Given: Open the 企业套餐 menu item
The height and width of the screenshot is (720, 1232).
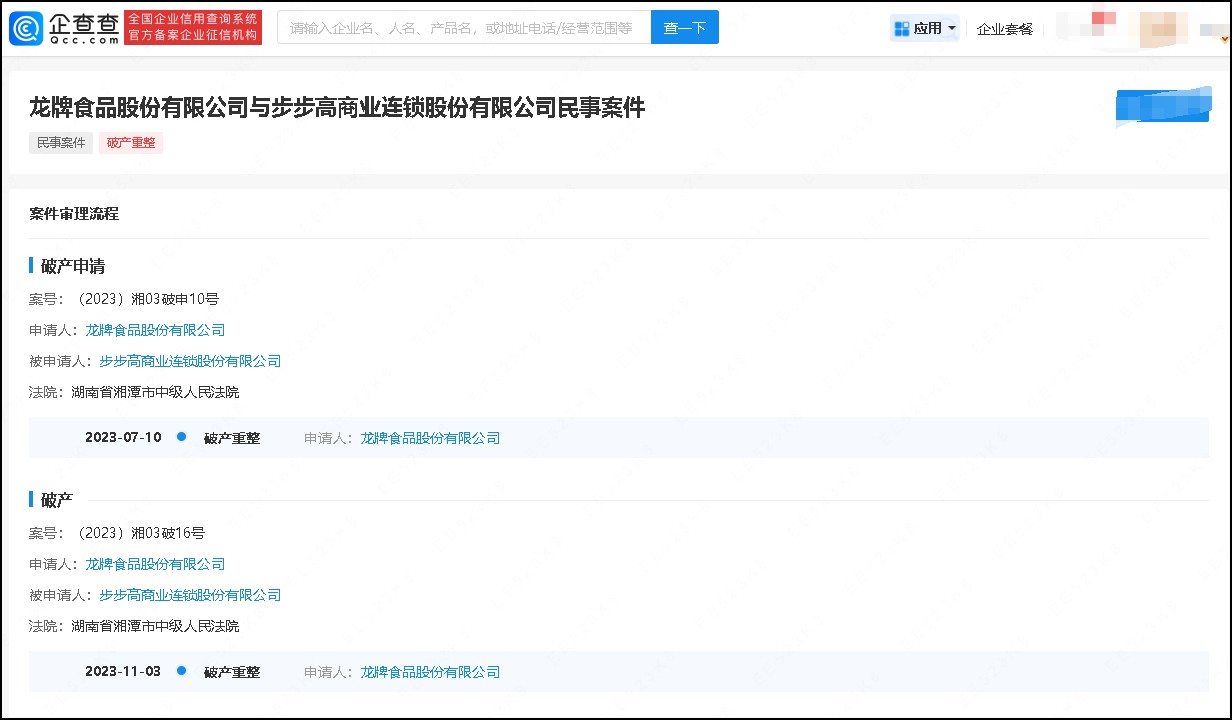Looking at the screenshot, I should (1004, 29).
